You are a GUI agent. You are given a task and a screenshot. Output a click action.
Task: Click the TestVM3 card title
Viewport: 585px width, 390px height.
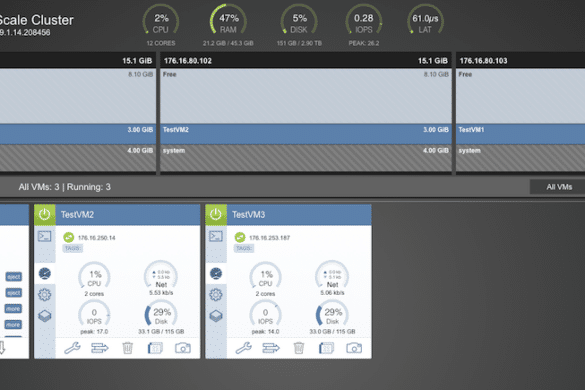coord(249,215)
